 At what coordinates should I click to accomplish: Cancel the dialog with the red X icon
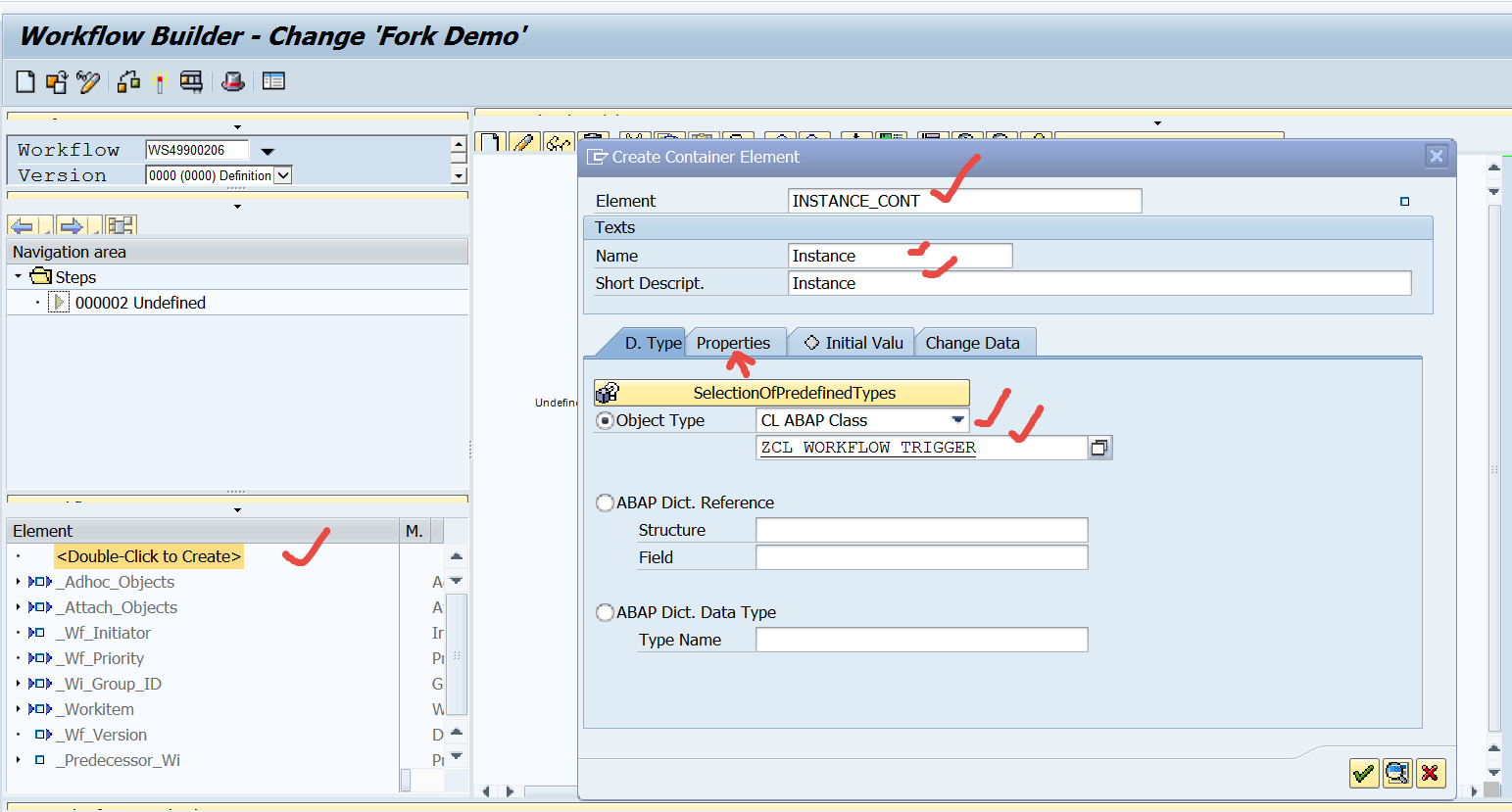pos(1430,773)
